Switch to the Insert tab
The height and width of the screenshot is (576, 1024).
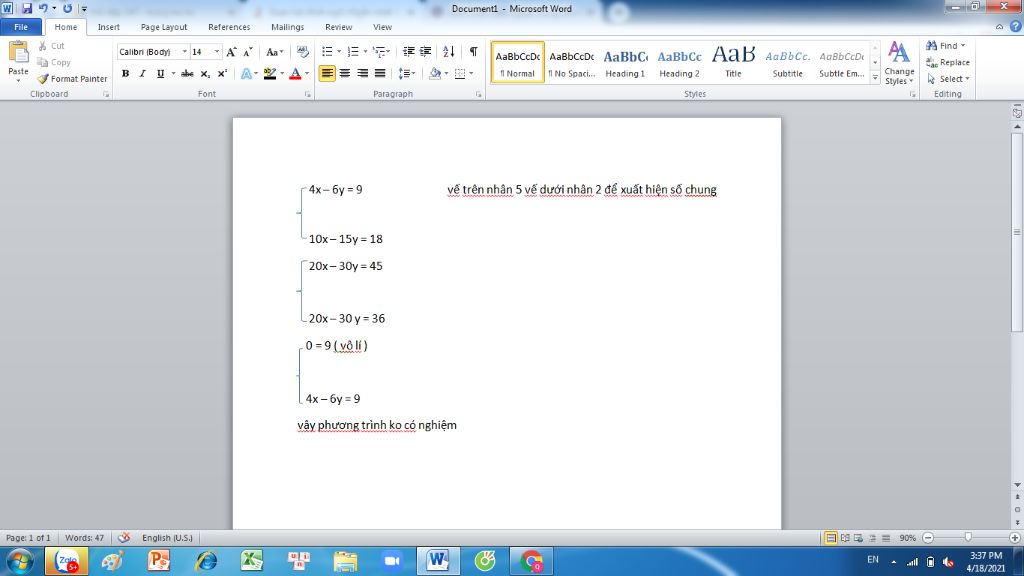(x=108, y=27)
